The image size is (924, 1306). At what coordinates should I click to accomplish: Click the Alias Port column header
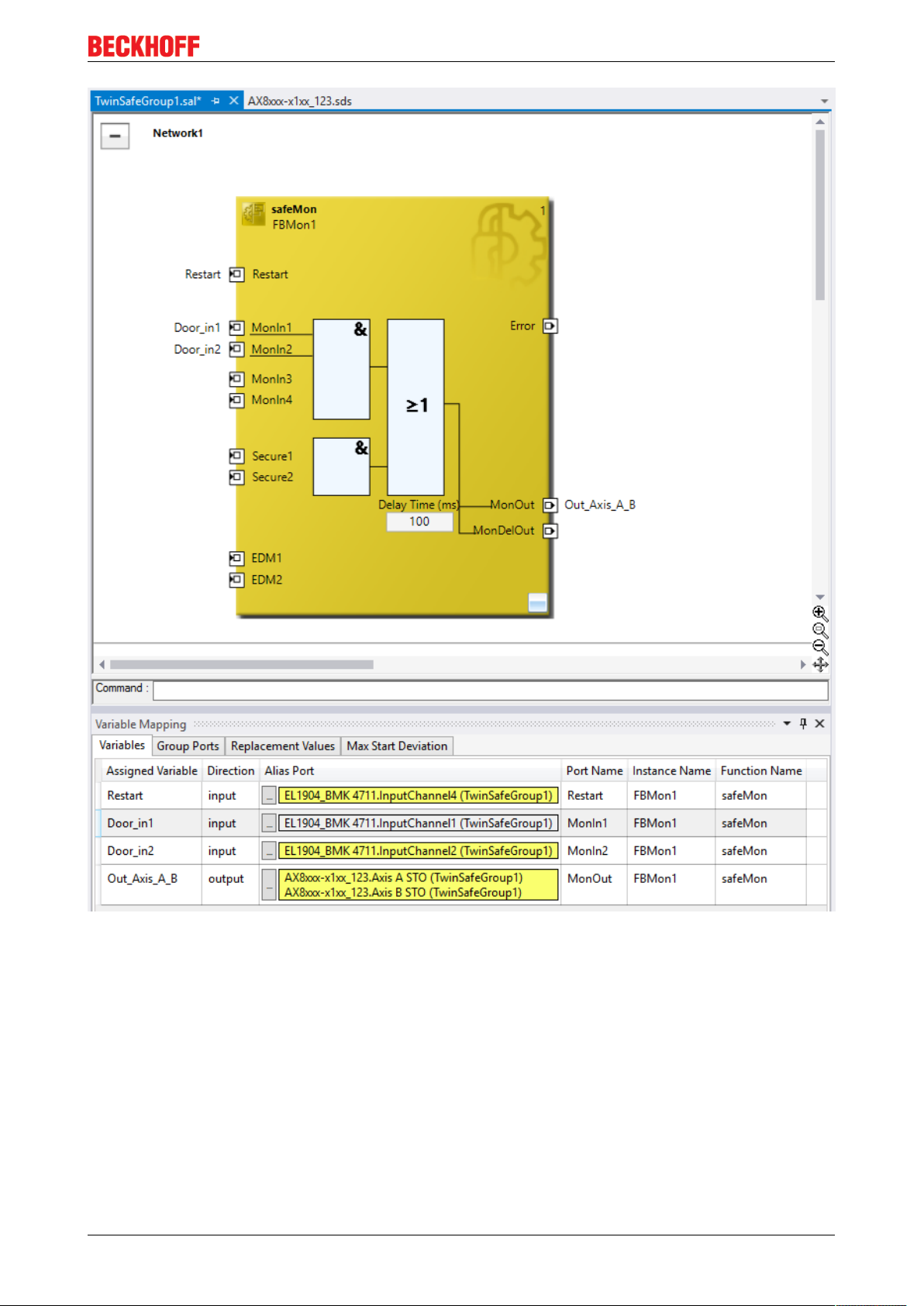coord(410,771)
